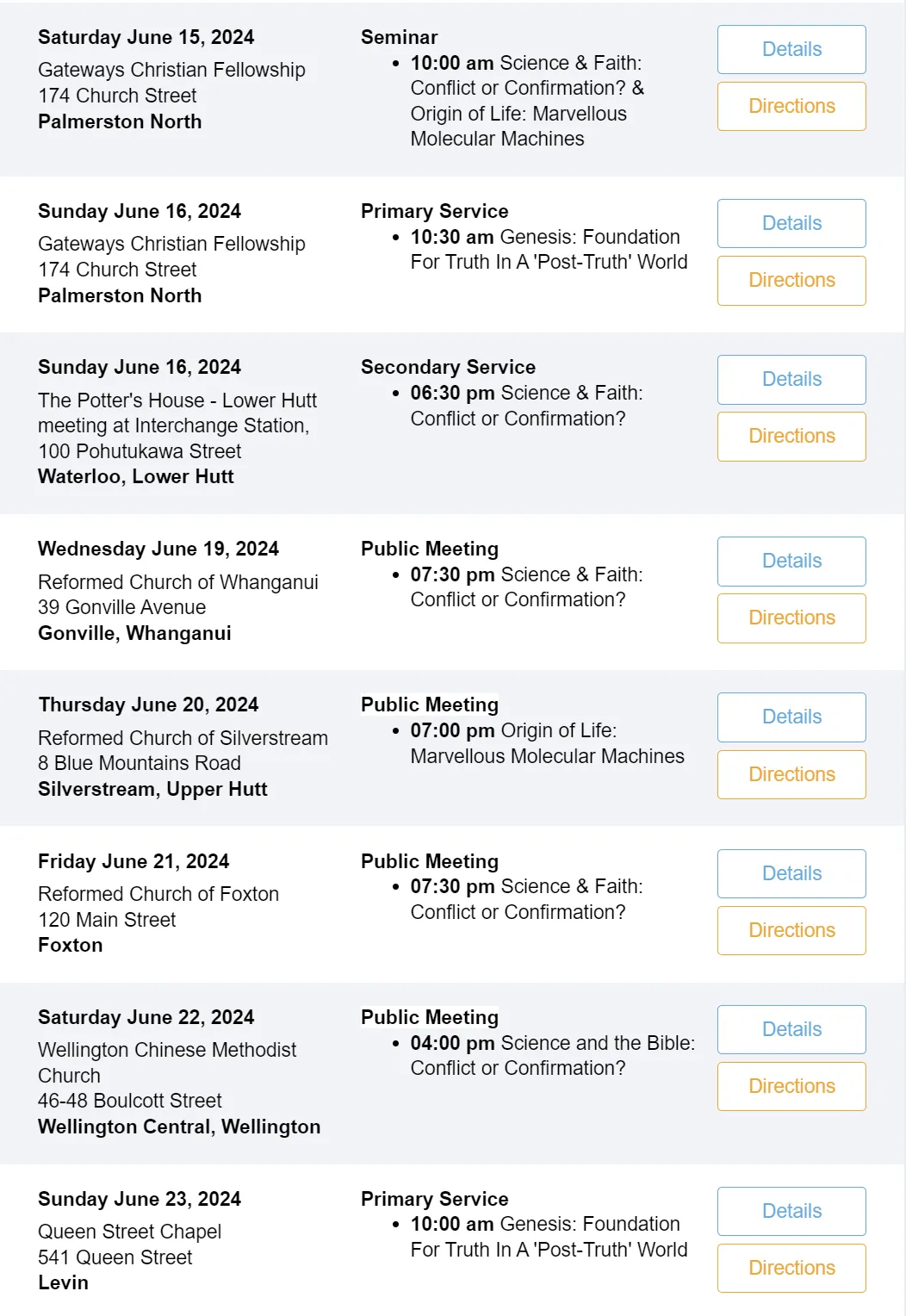Image resolution: width=906 pixels, height=1316 pixels.
Task: Get Directions to 46-48 Boulcott Street event
Action: point(791,1086)
